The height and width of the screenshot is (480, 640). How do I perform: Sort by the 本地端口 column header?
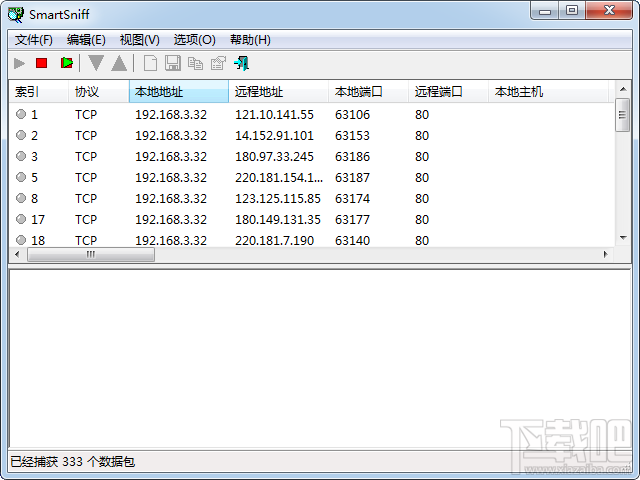[368, 91]
